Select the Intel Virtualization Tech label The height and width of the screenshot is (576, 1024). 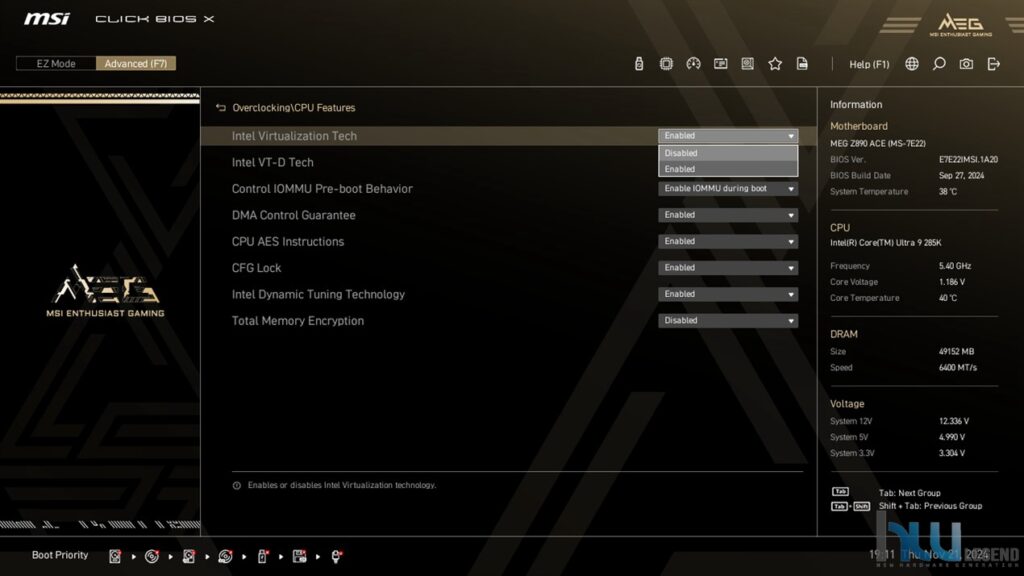click(294, 136)
